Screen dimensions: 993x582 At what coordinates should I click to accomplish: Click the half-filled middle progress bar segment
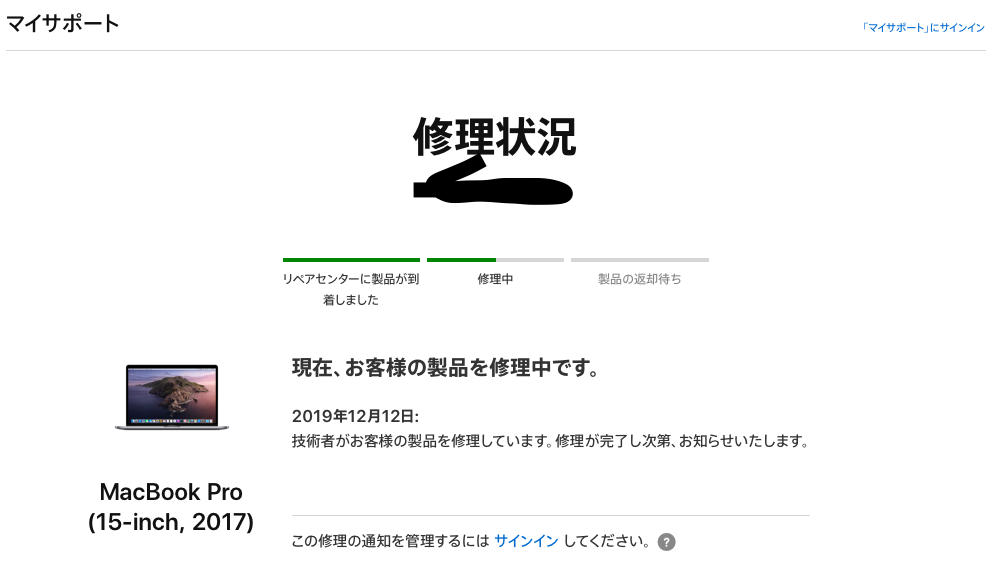point(495,260)
